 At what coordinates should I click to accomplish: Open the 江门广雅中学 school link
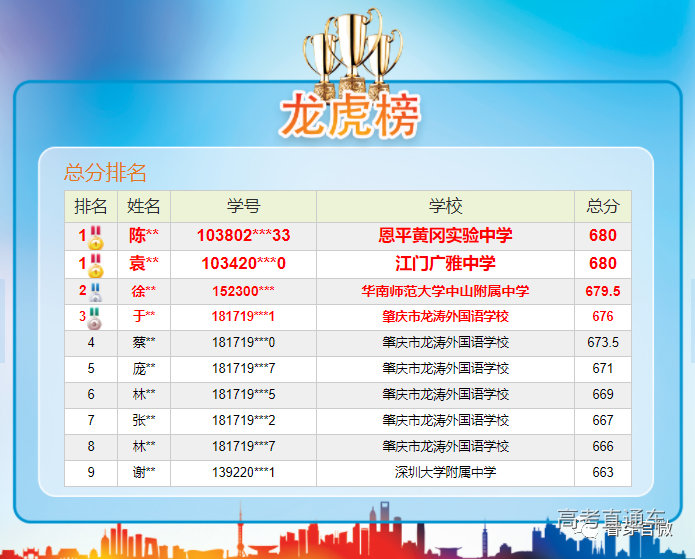coord(445,264)
